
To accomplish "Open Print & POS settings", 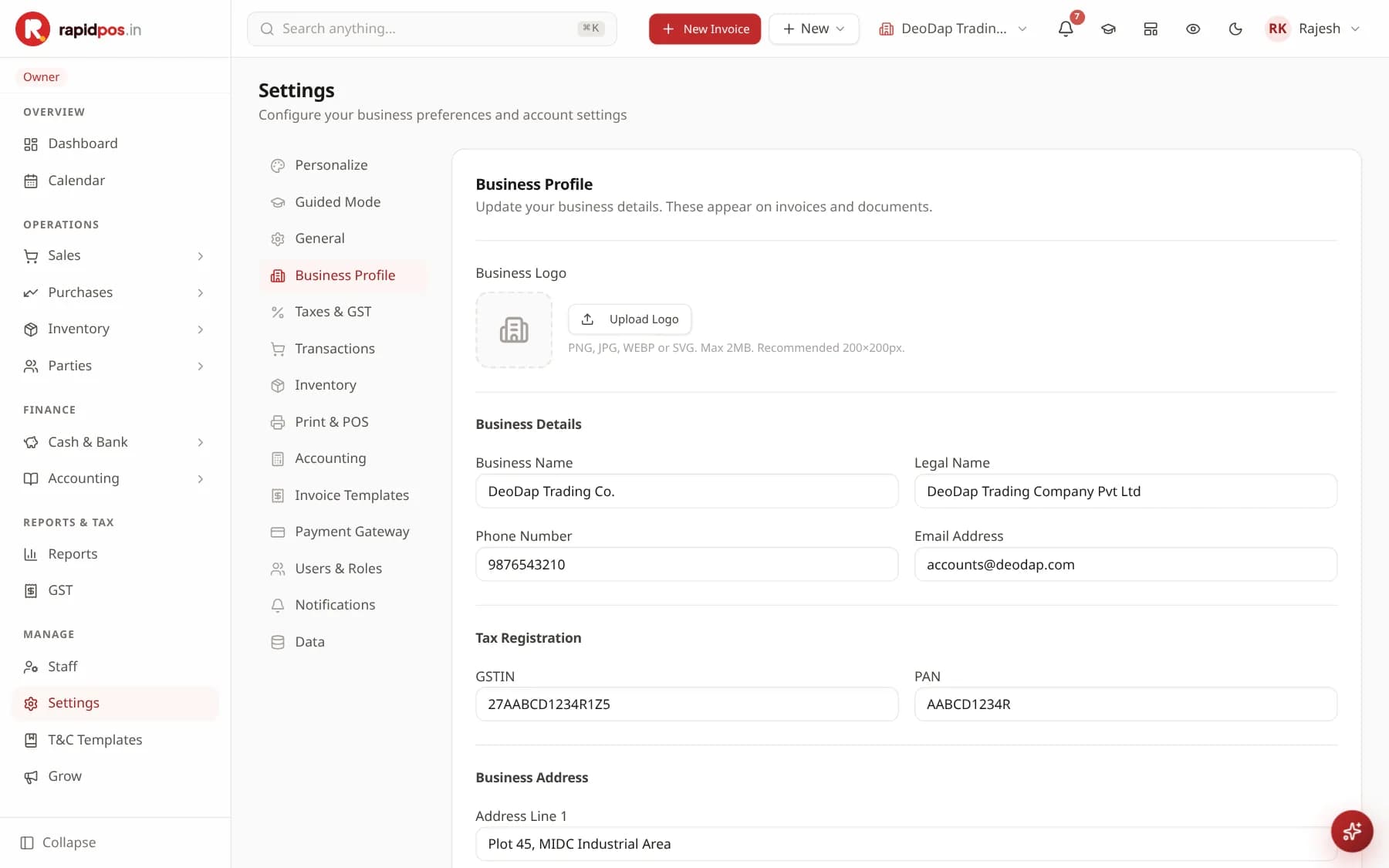I will click(343, 422).
